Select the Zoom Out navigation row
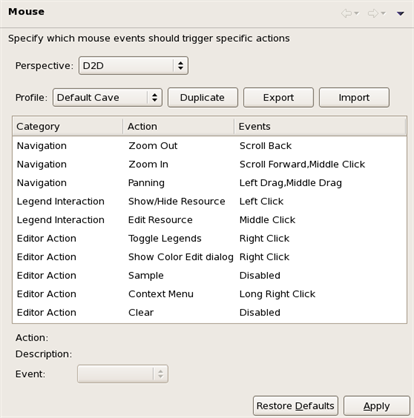 tap(209, 146)
